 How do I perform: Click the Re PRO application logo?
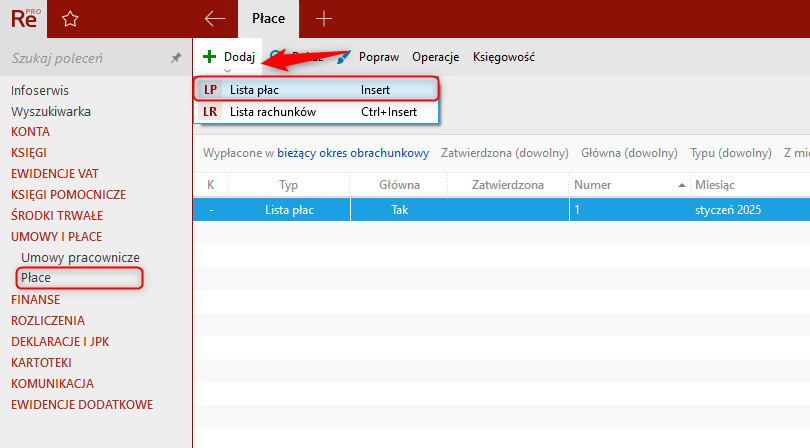tap(24, 19)
